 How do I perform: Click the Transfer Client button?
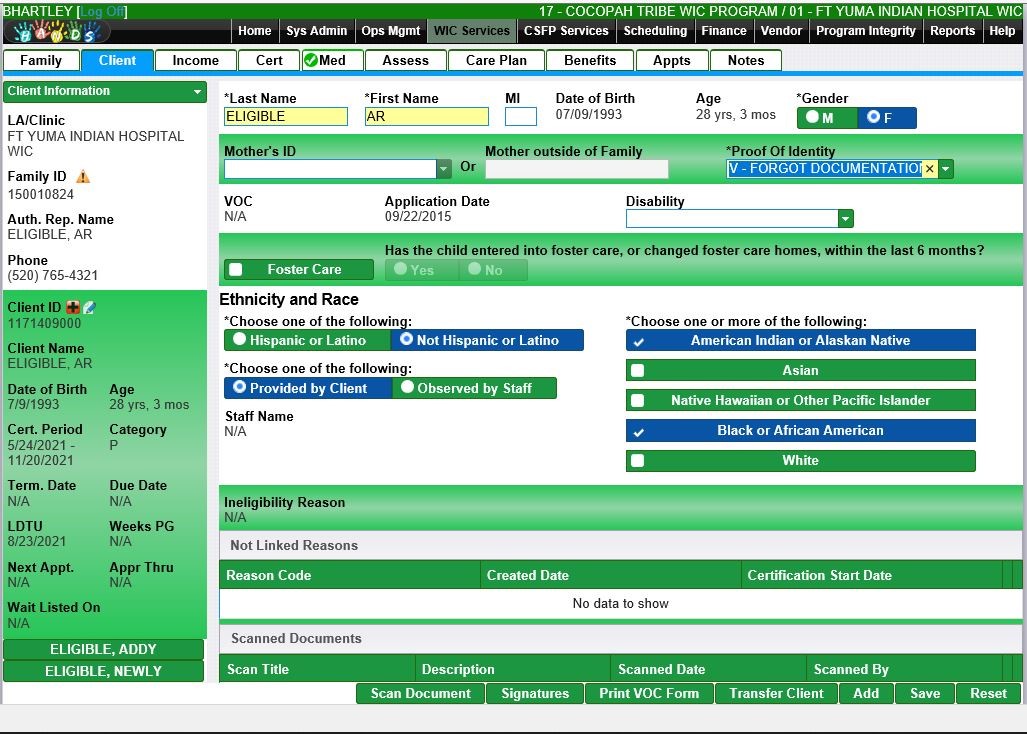776,693
